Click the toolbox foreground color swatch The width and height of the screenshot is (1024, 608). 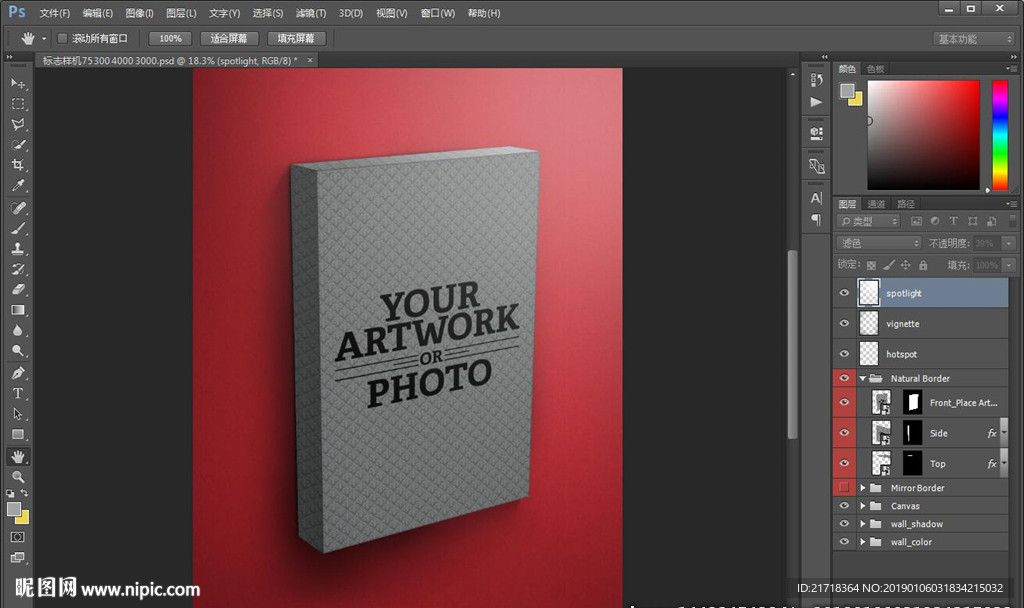pyautogui.click(x=14, y=509)
